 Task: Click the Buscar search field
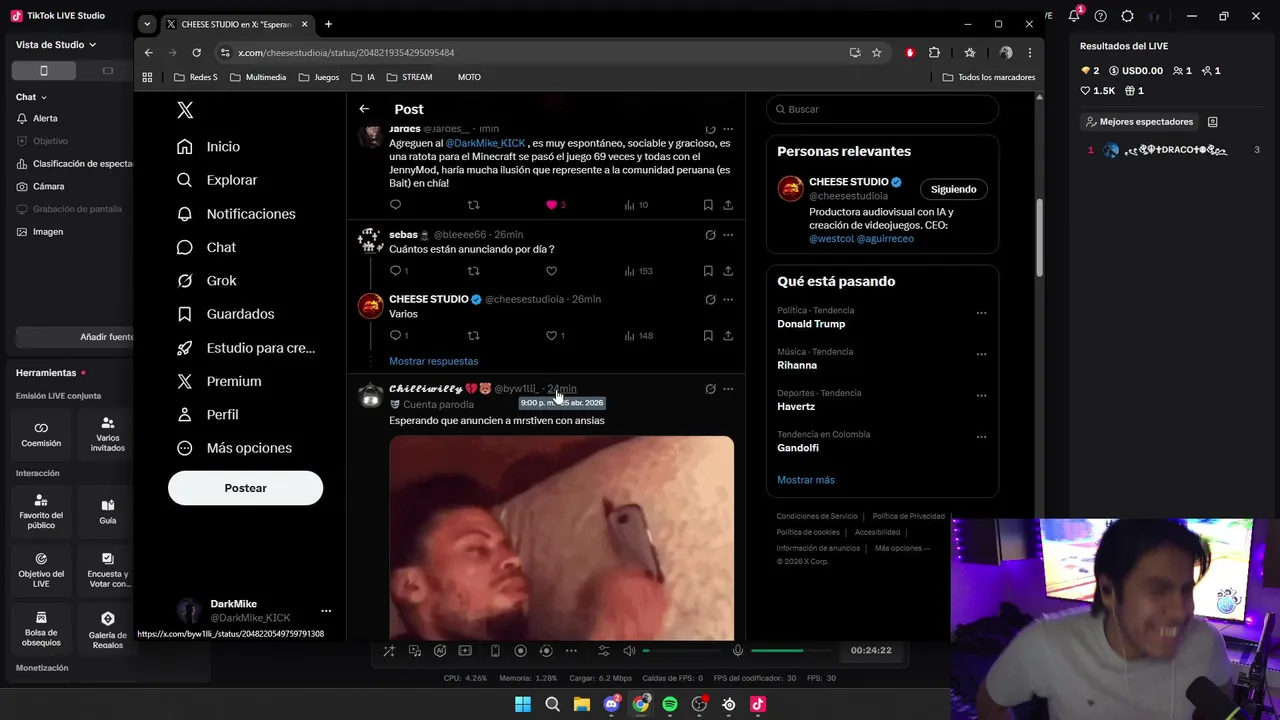click(x=882, y=109)
